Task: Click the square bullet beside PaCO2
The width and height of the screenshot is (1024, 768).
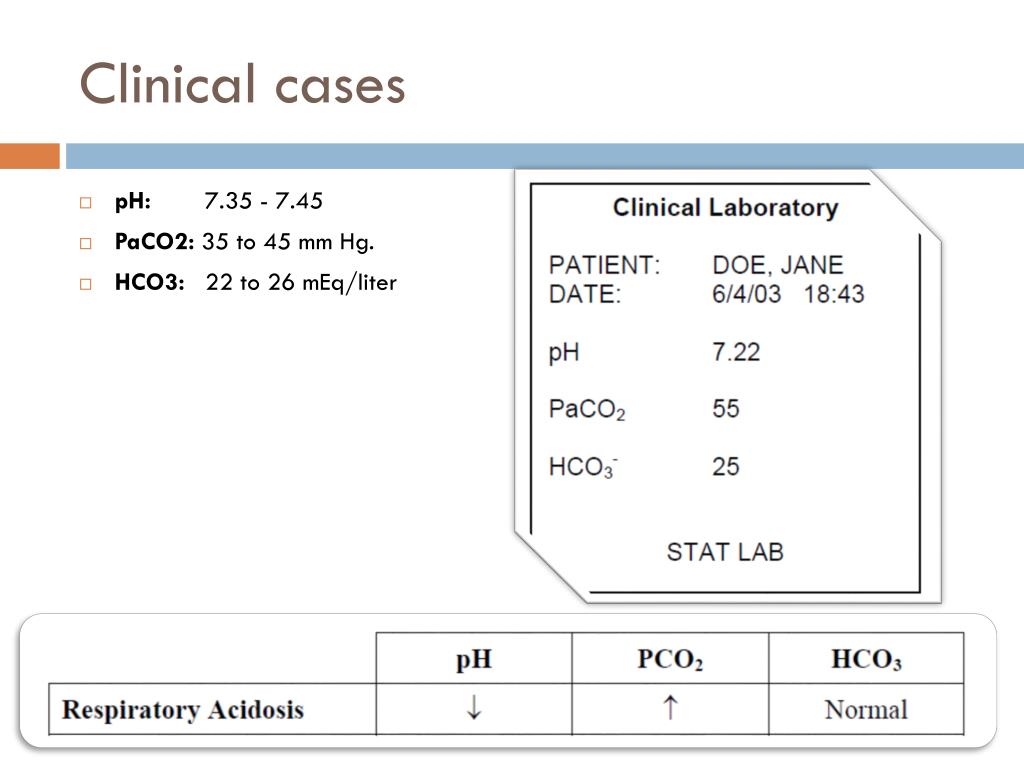Action: pyautogui.click(x=86, y=244)
